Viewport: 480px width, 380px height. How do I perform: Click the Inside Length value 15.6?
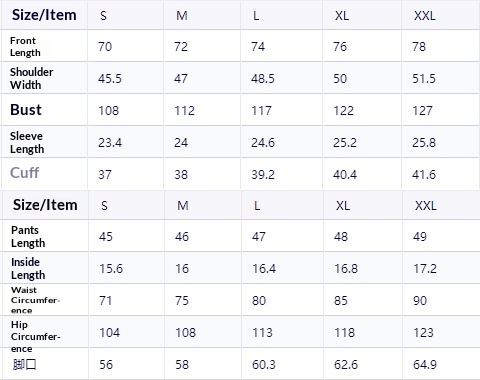click(x=111, y=269)
